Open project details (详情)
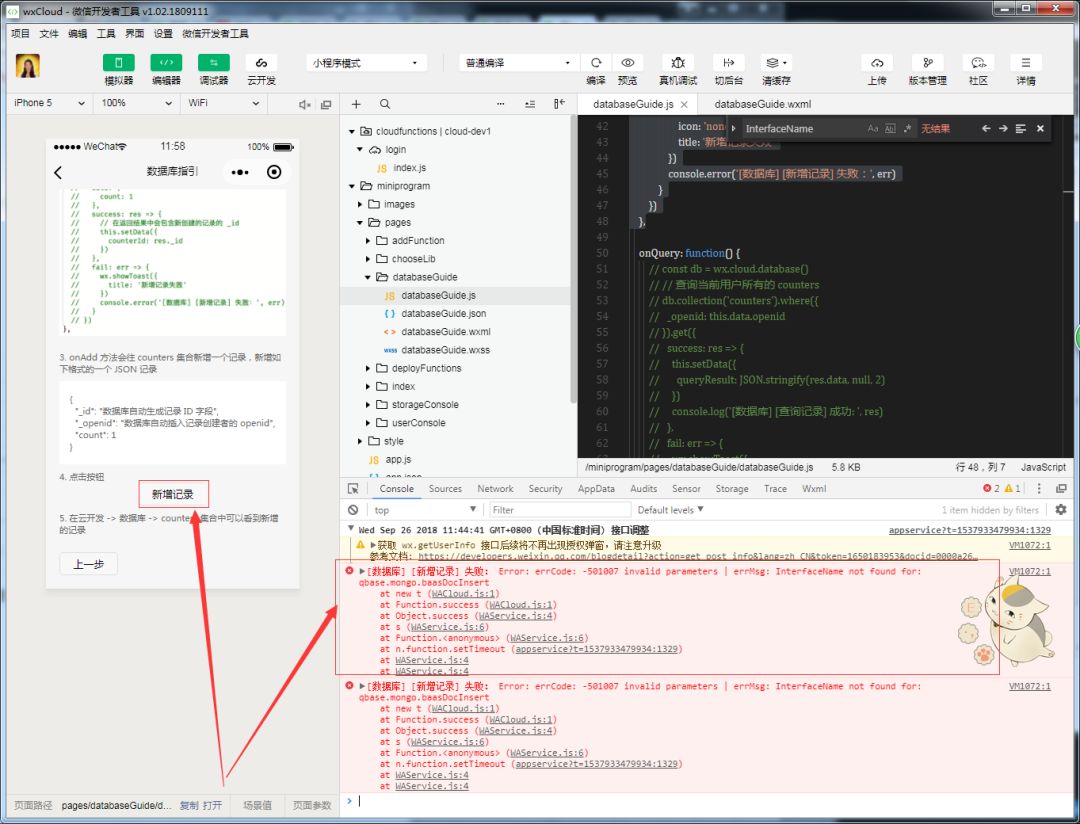 [x=1026, y=63]
